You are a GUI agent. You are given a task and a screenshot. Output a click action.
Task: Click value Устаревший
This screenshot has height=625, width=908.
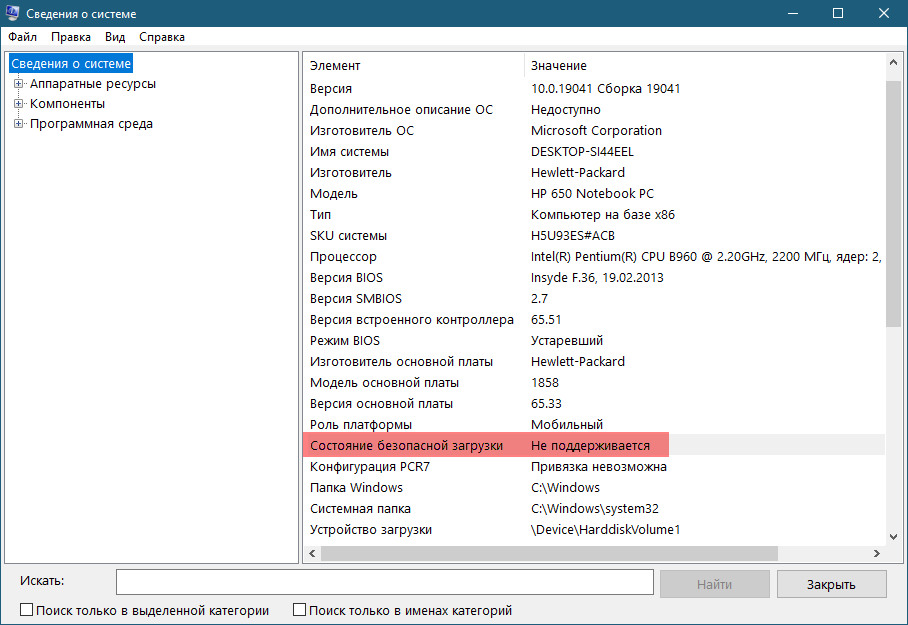click(567, 341)
